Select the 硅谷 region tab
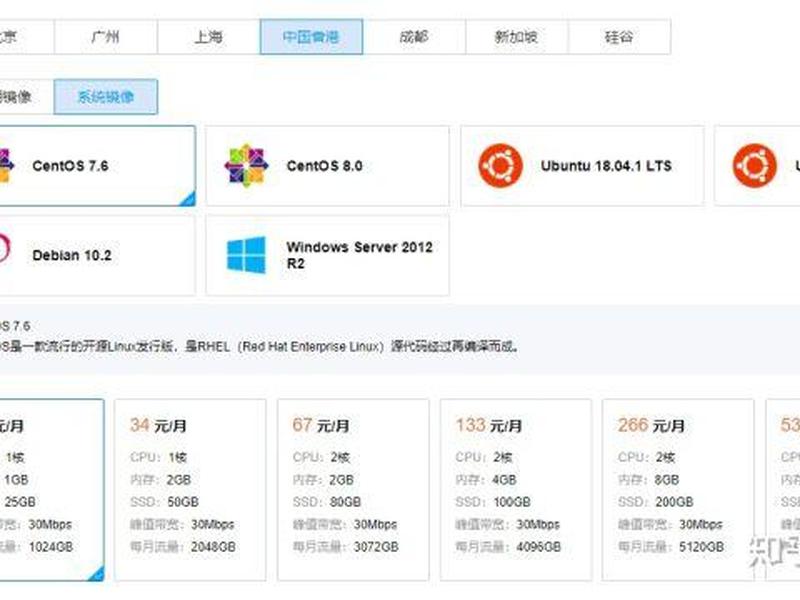This screenshot has height=600, width=800. click(x=619, y=37)
